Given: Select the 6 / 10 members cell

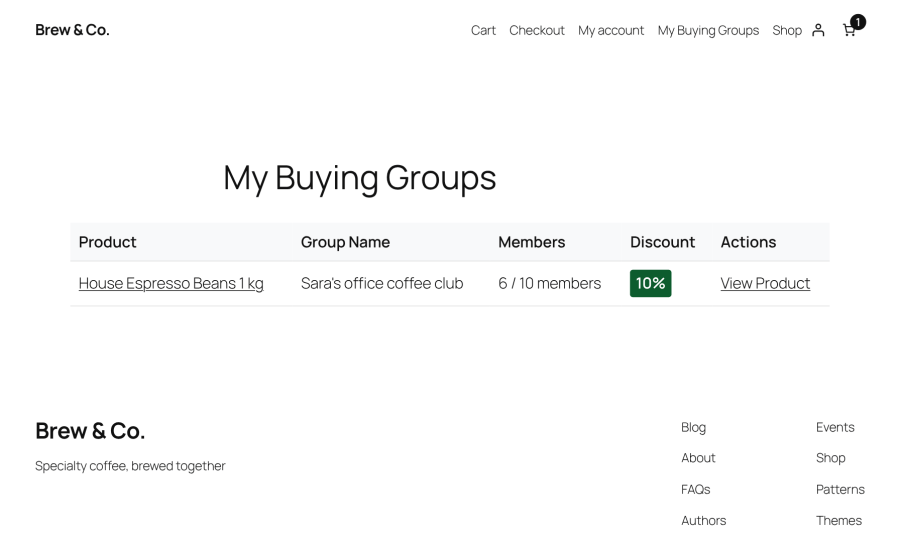Looking at the screenshot, I should click(549, 283).
